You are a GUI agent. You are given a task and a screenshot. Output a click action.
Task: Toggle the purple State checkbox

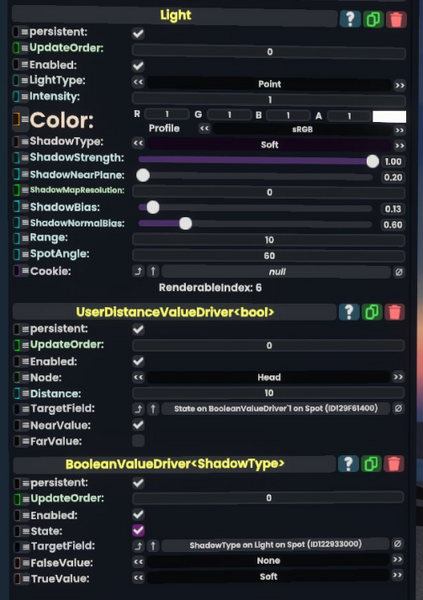138,530
